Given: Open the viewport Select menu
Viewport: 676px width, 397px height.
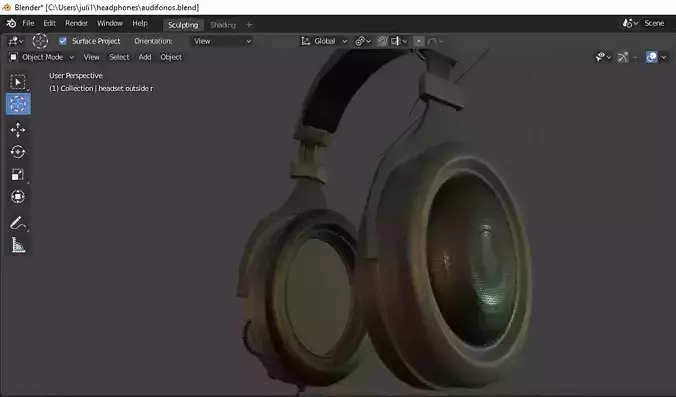Looking at the screenshot, I should (x=119, y=57).
